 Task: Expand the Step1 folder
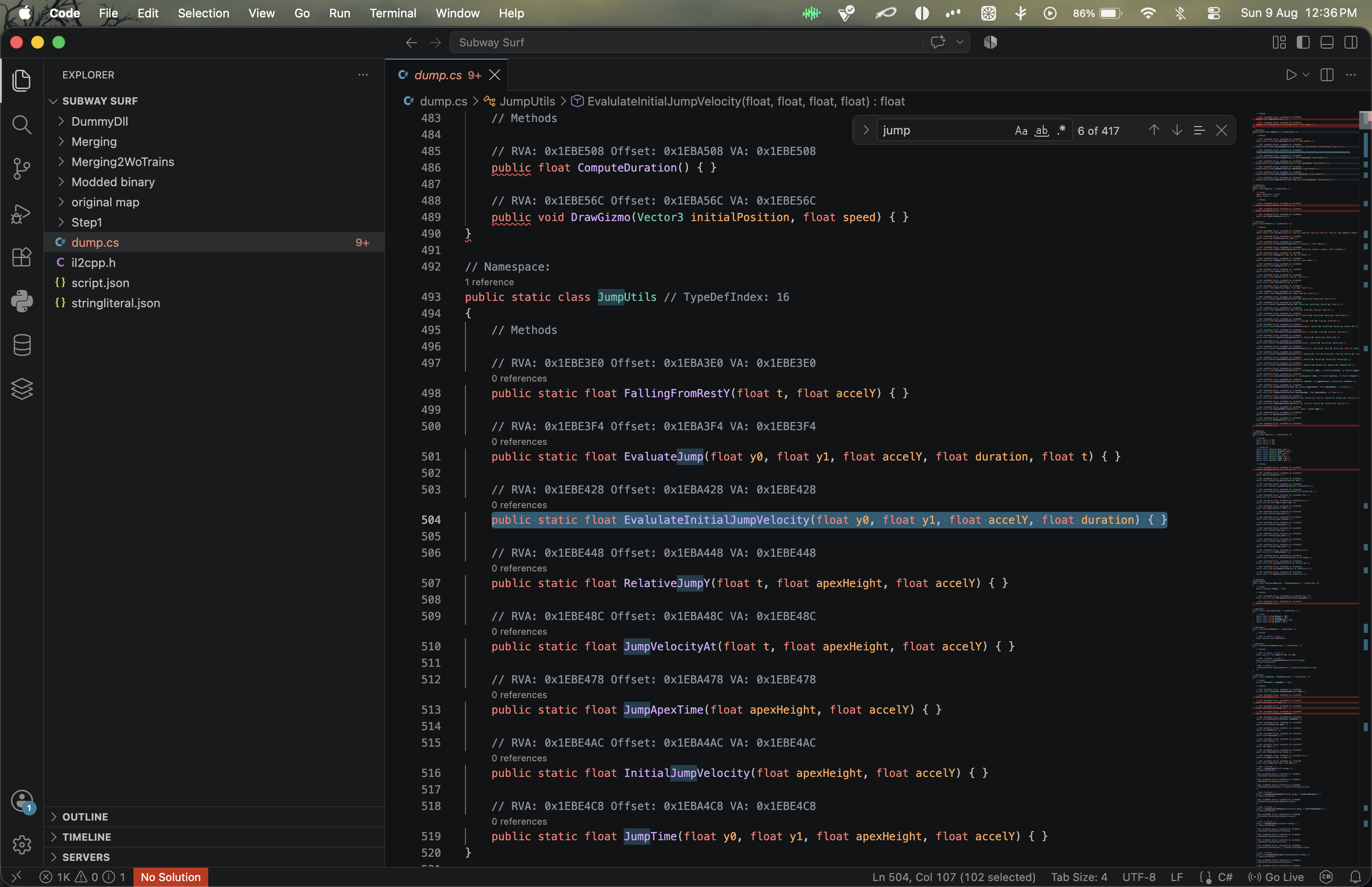coord(214,222)
